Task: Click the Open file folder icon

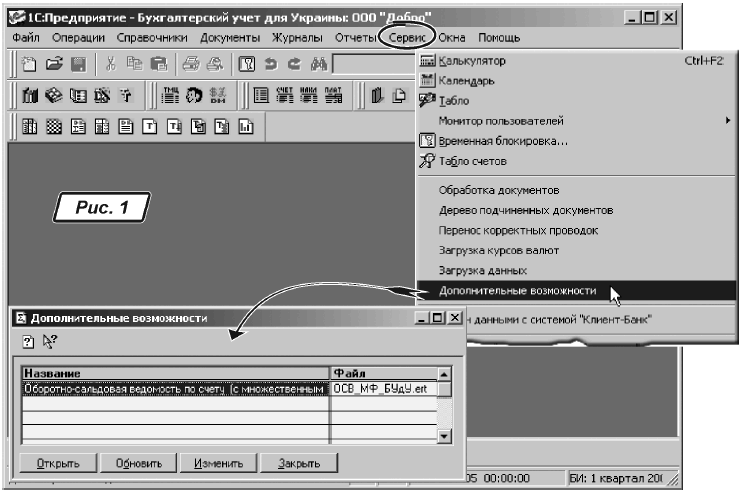Action: [x=52, y=65]
